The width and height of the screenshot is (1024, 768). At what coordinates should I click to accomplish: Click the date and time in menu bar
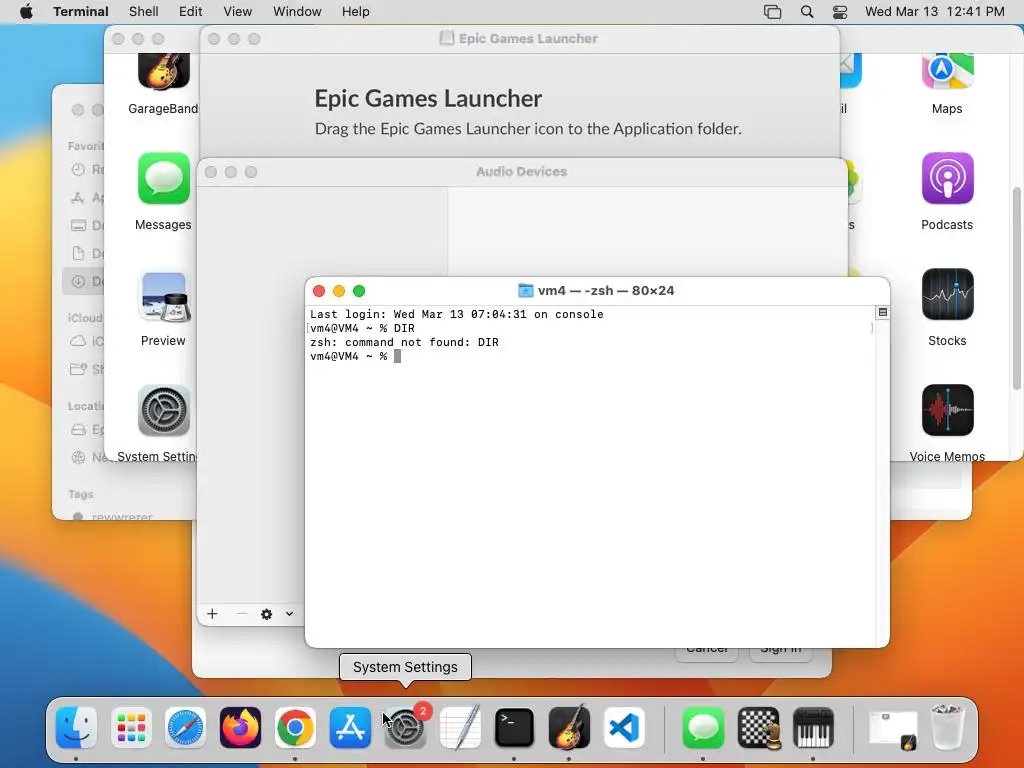935,12
